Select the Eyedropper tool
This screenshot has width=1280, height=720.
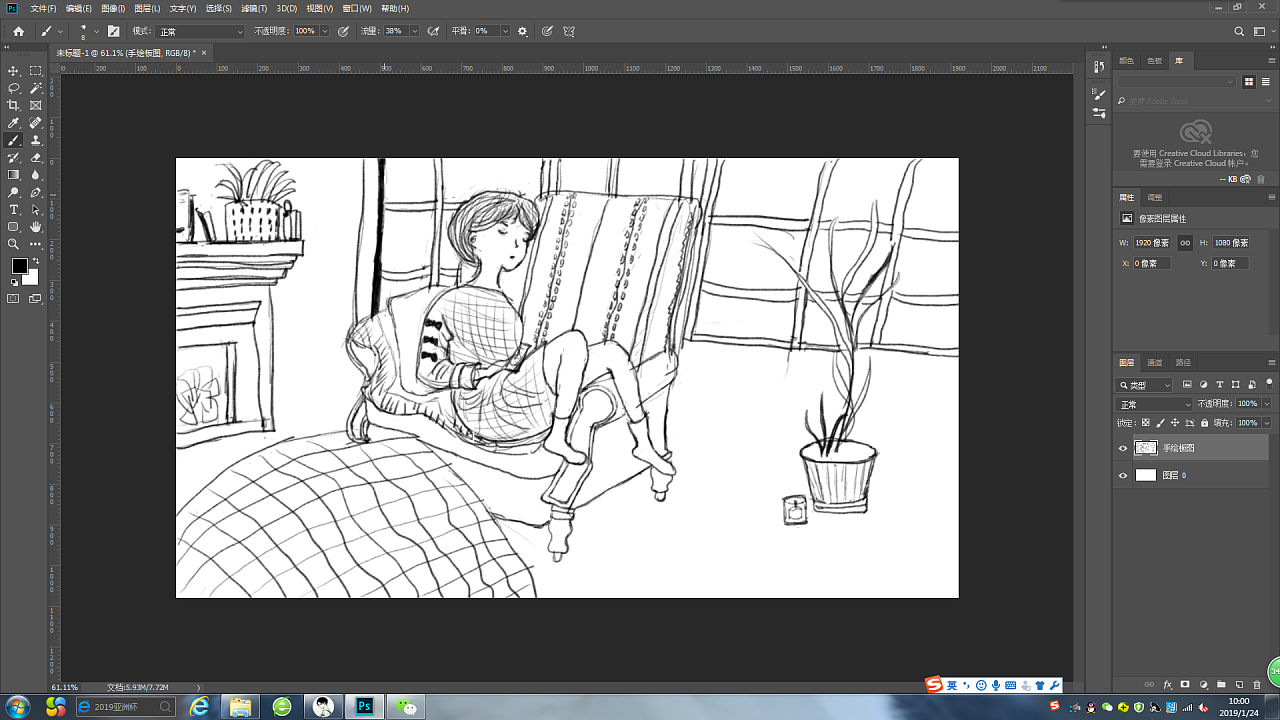(14, 123)
